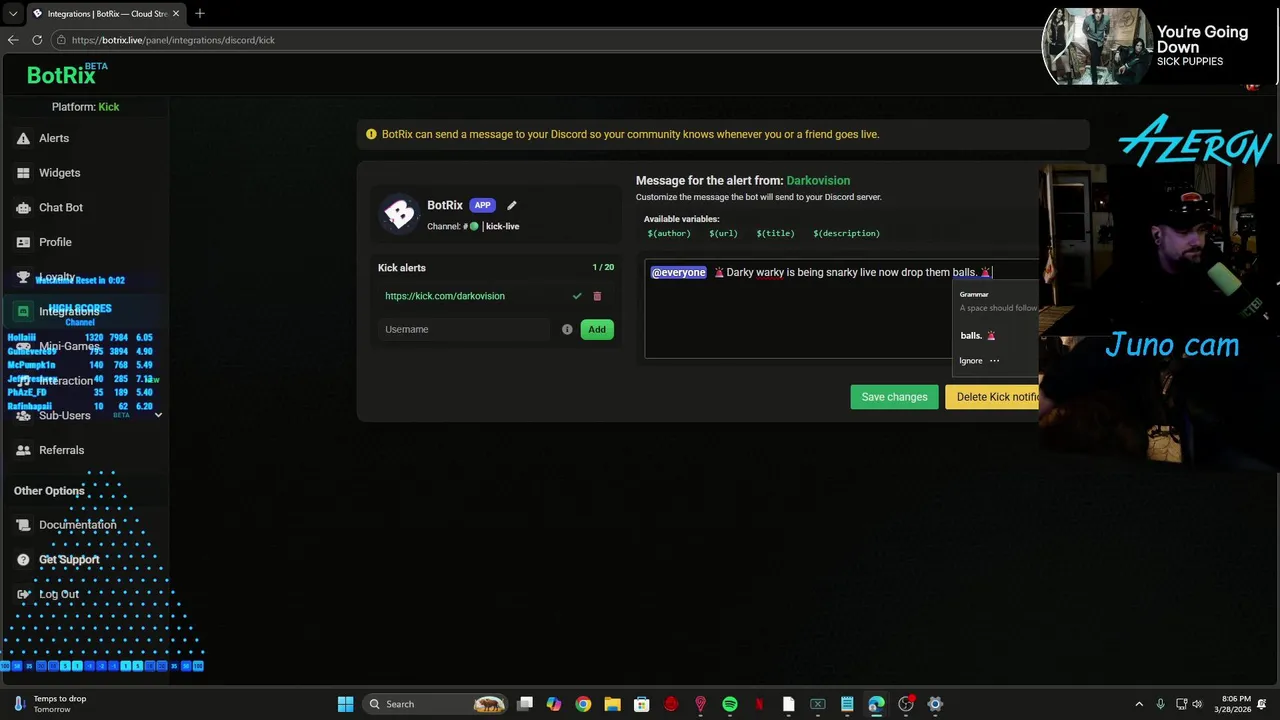Reload the page with refresh icon
The image size is (1280, 720).
(x=37, y=40)
